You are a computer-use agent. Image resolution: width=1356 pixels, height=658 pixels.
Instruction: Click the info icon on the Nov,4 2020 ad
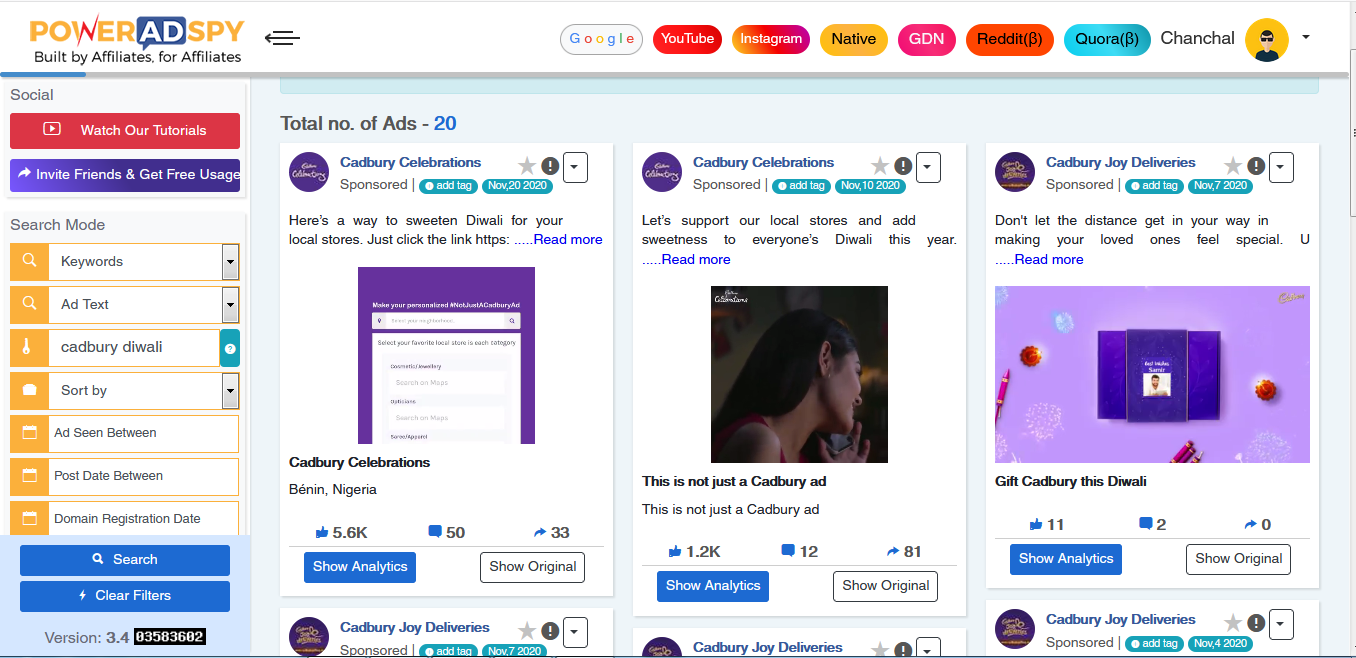1256,624
